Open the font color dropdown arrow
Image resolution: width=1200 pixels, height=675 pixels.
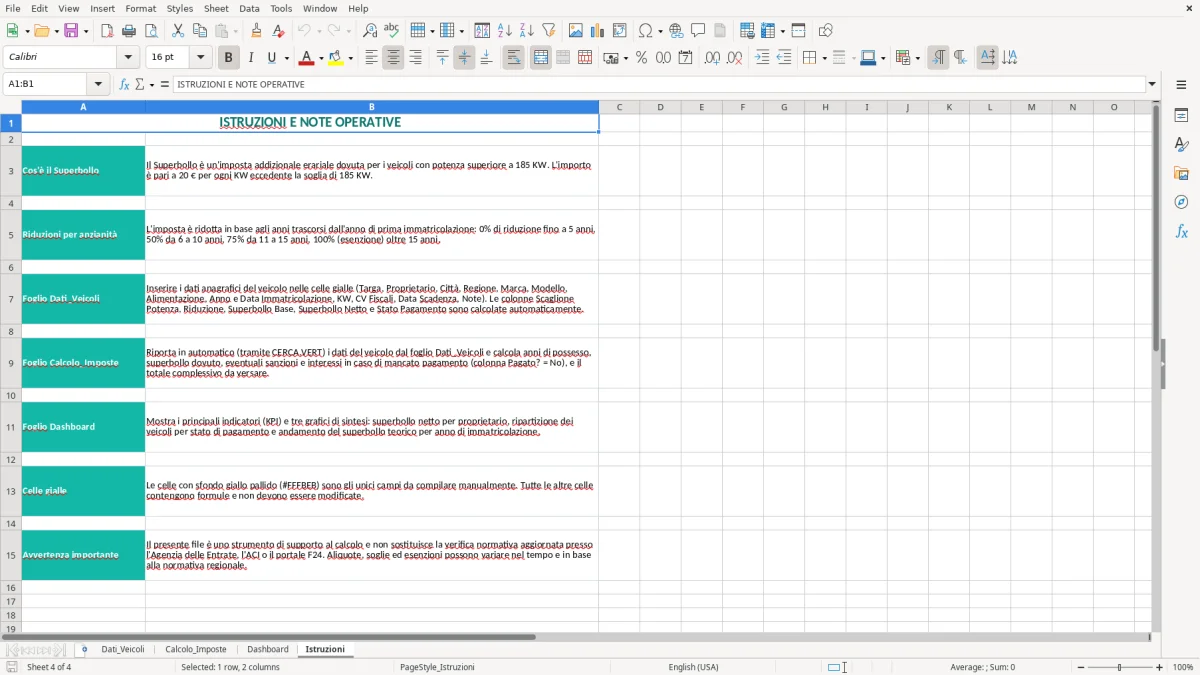pyautogui.click(x=320, y=58)
